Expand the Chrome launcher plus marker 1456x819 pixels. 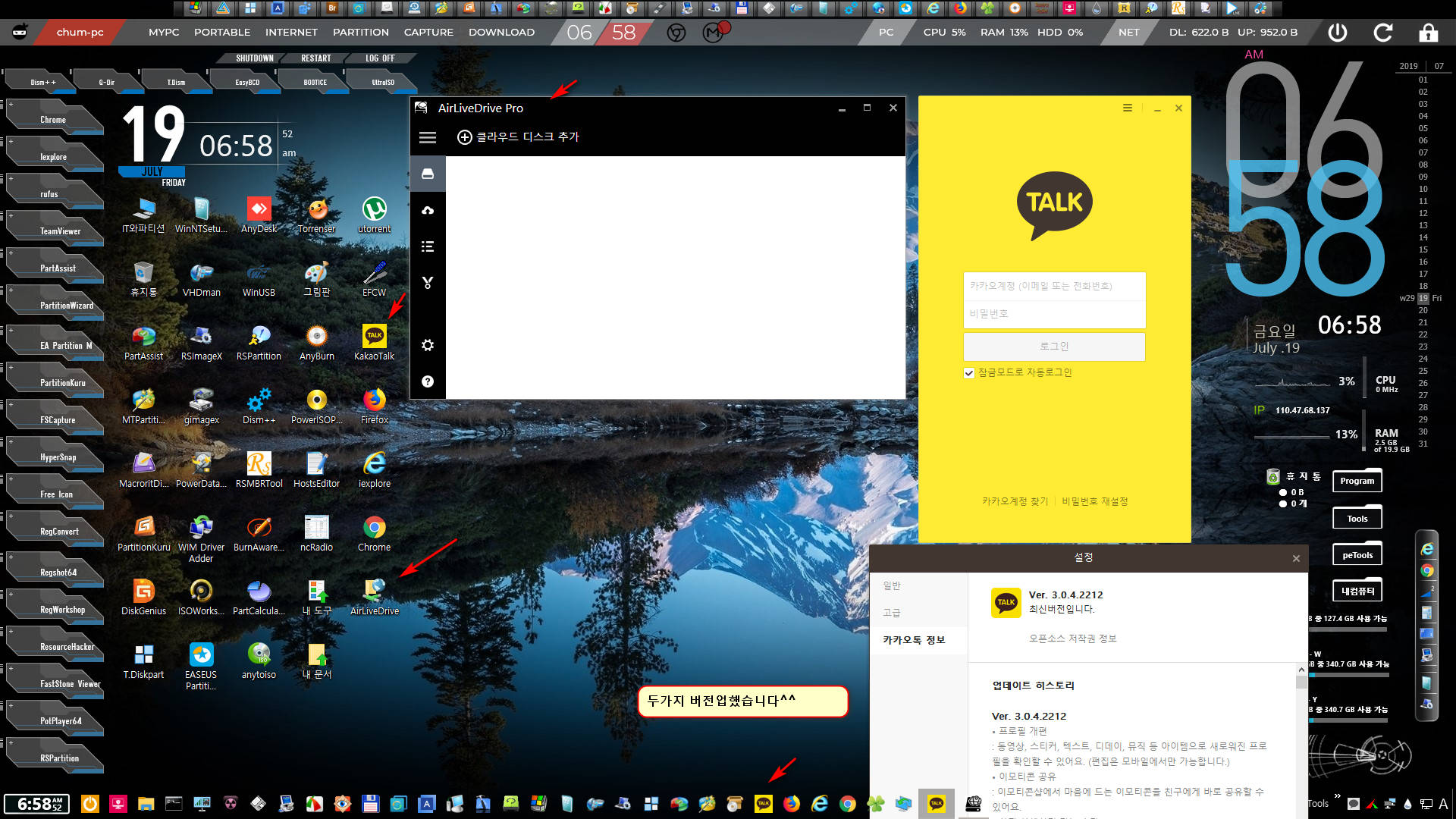[11, 105]
